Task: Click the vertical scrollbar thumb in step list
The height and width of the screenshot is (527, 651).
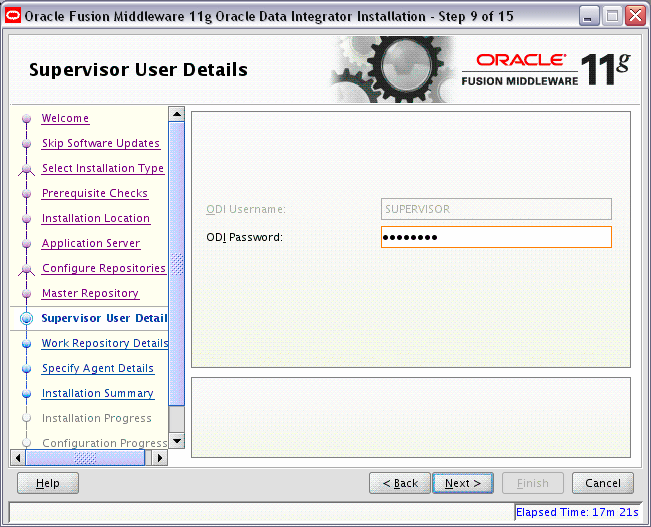Action: 177,263
